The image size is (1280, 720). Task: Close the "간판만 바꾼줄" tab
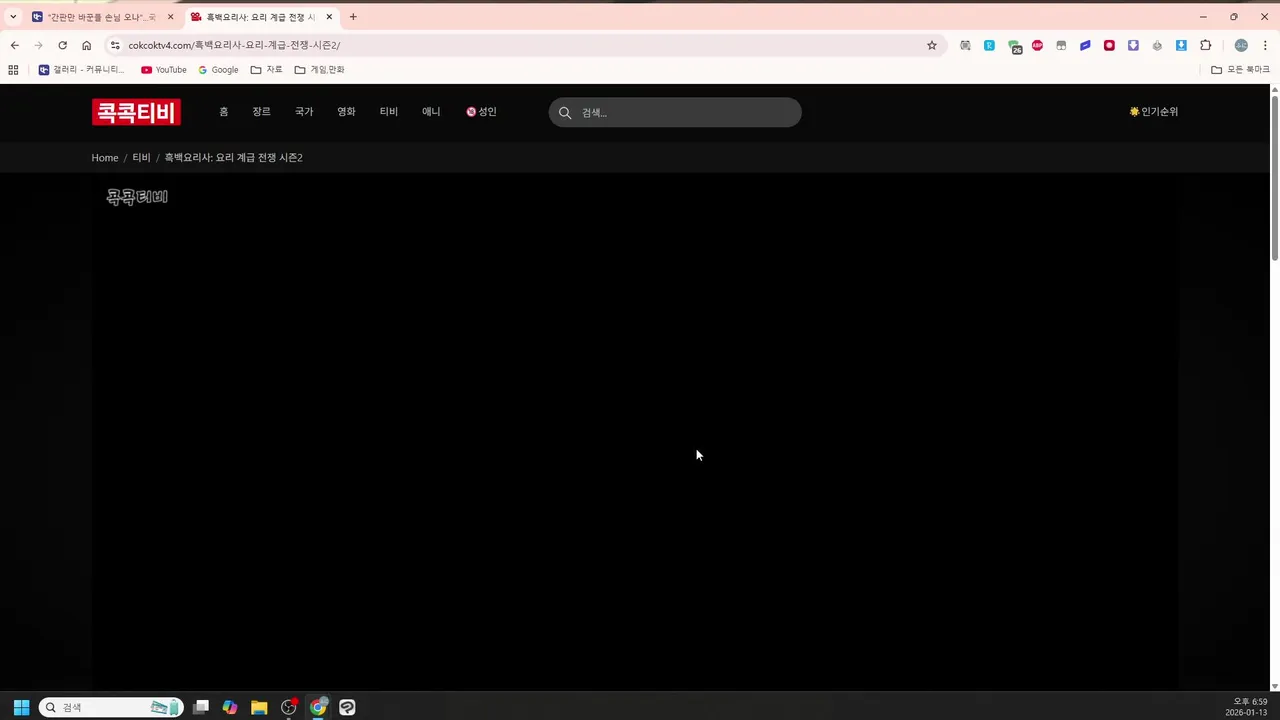tap(170, 17)
